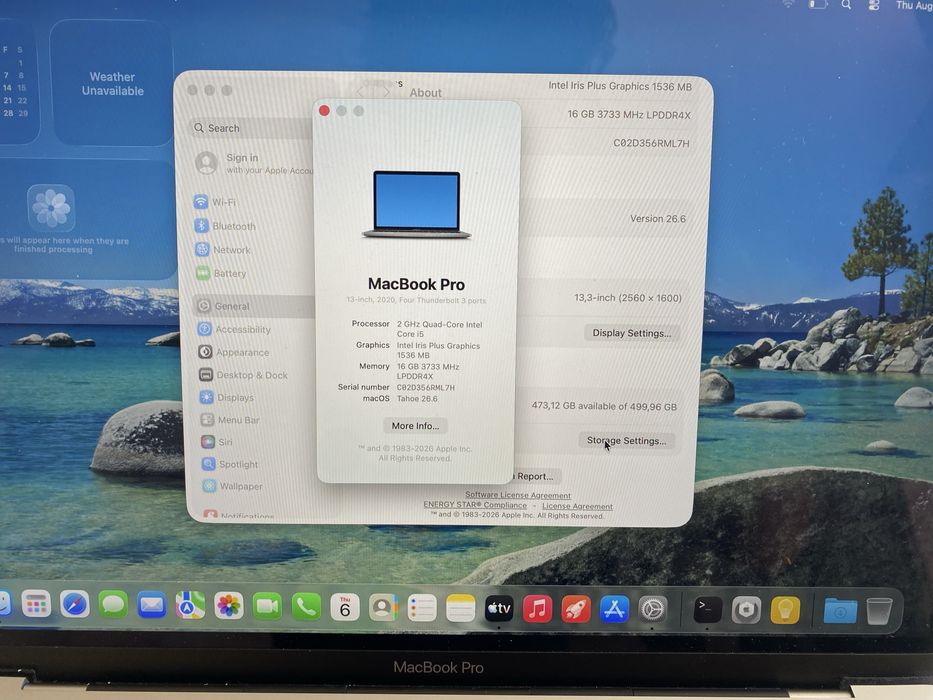Click the Weather Unavailable widget

point(112,83)
